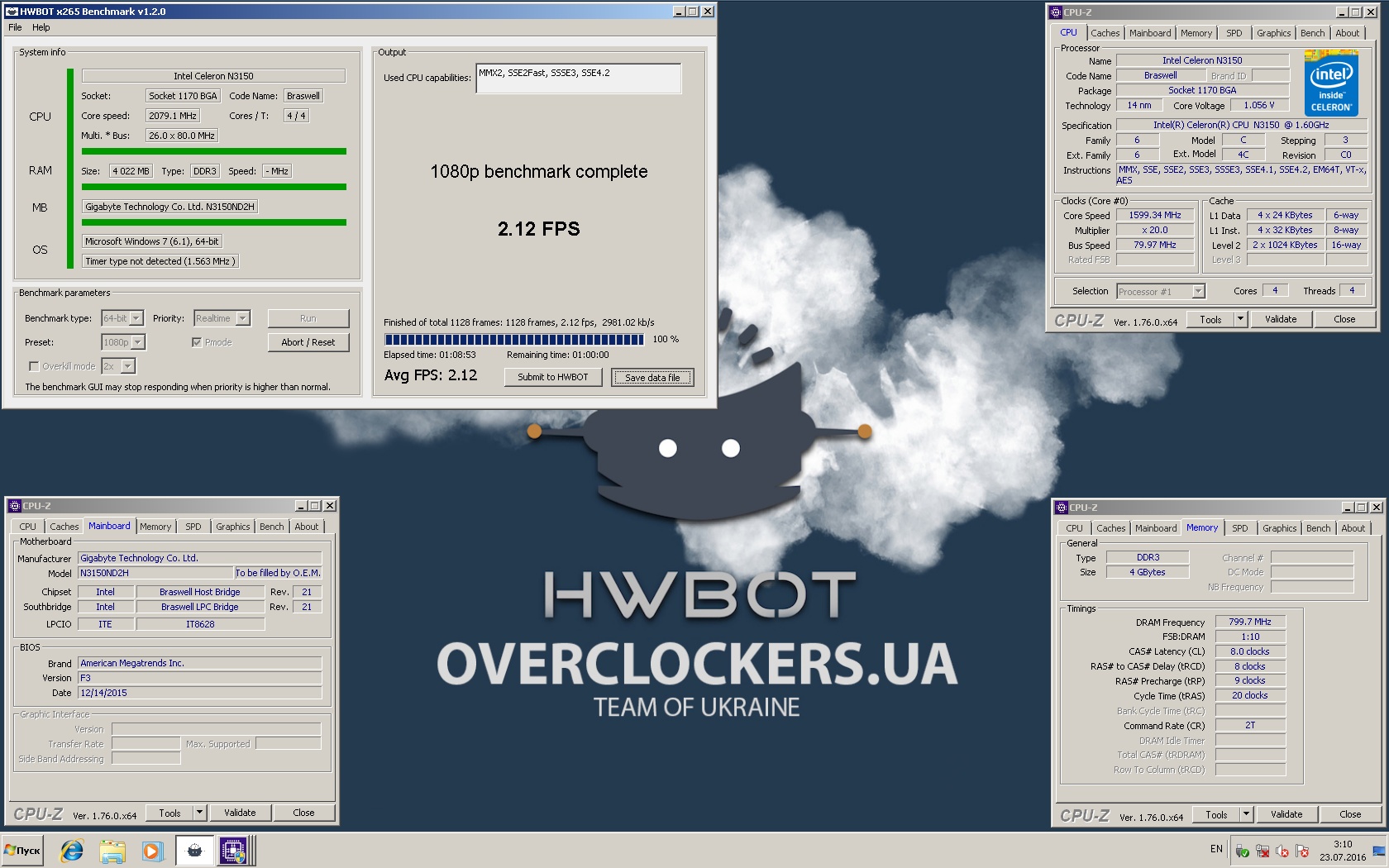1389x868 pixels.
Task: Click Tools button in Memory CPU-Z window
Action: tap(1216, 814)
